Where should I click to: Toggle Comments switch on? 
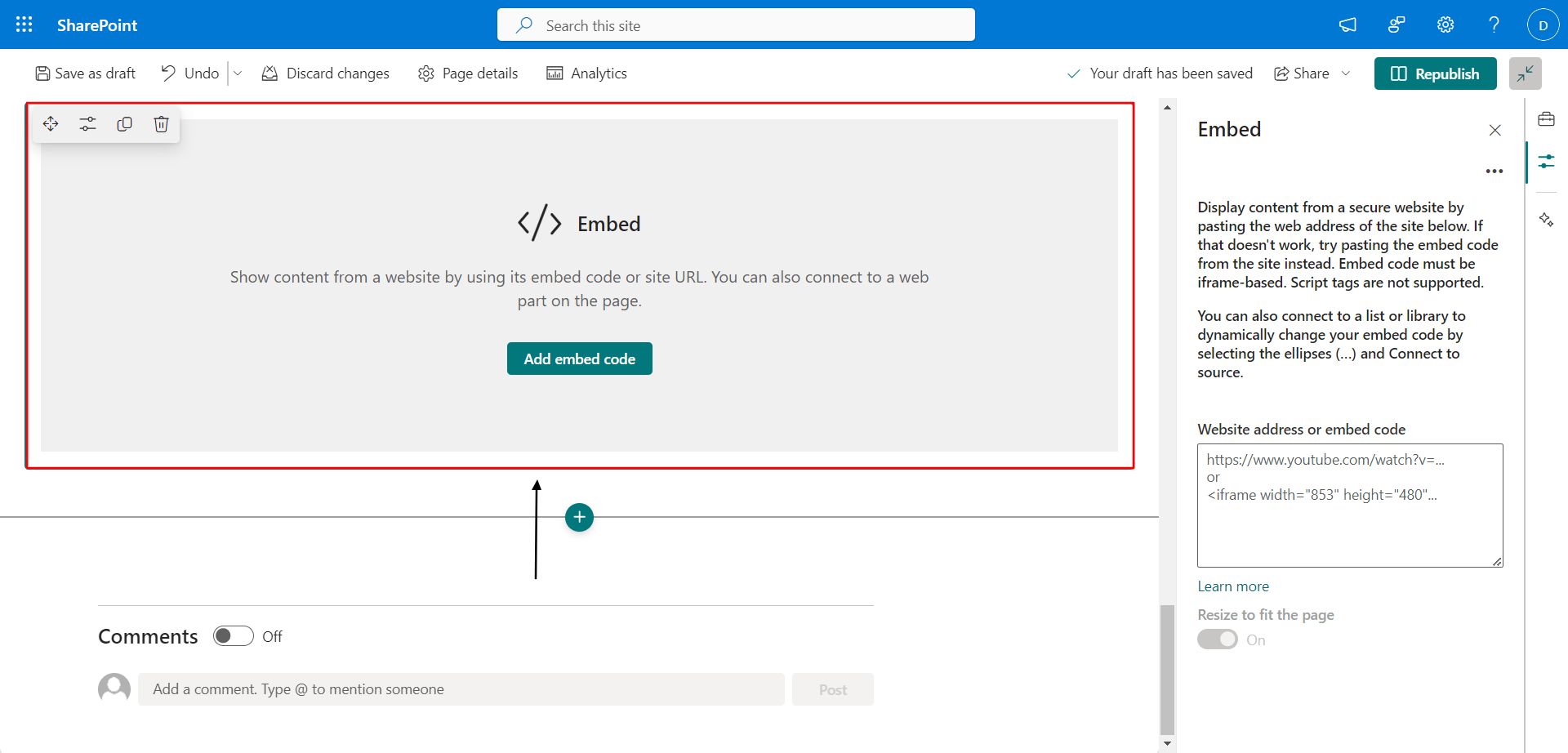pyautogui.click(x=234, y=636)
